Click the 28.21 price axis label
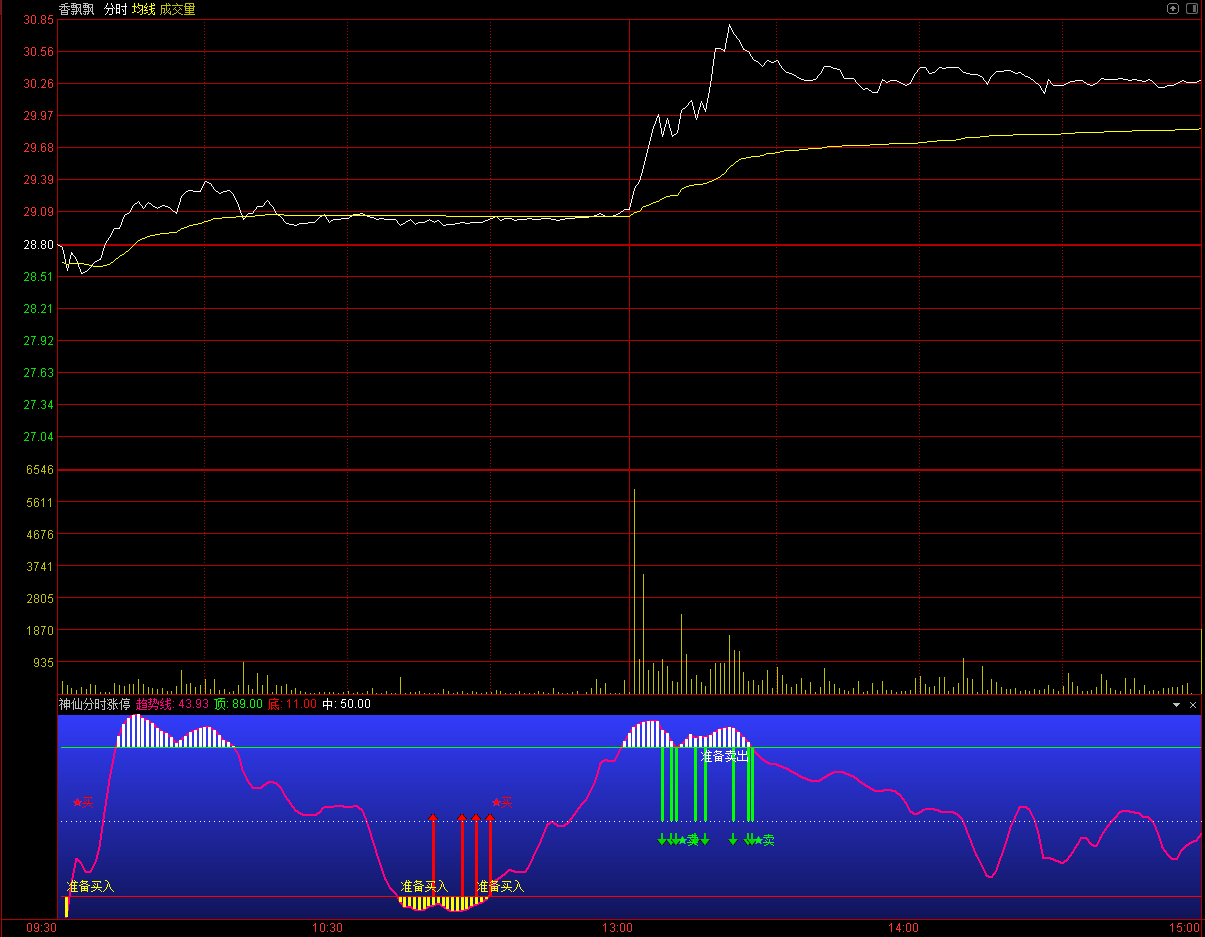 [x=38, y=309]
